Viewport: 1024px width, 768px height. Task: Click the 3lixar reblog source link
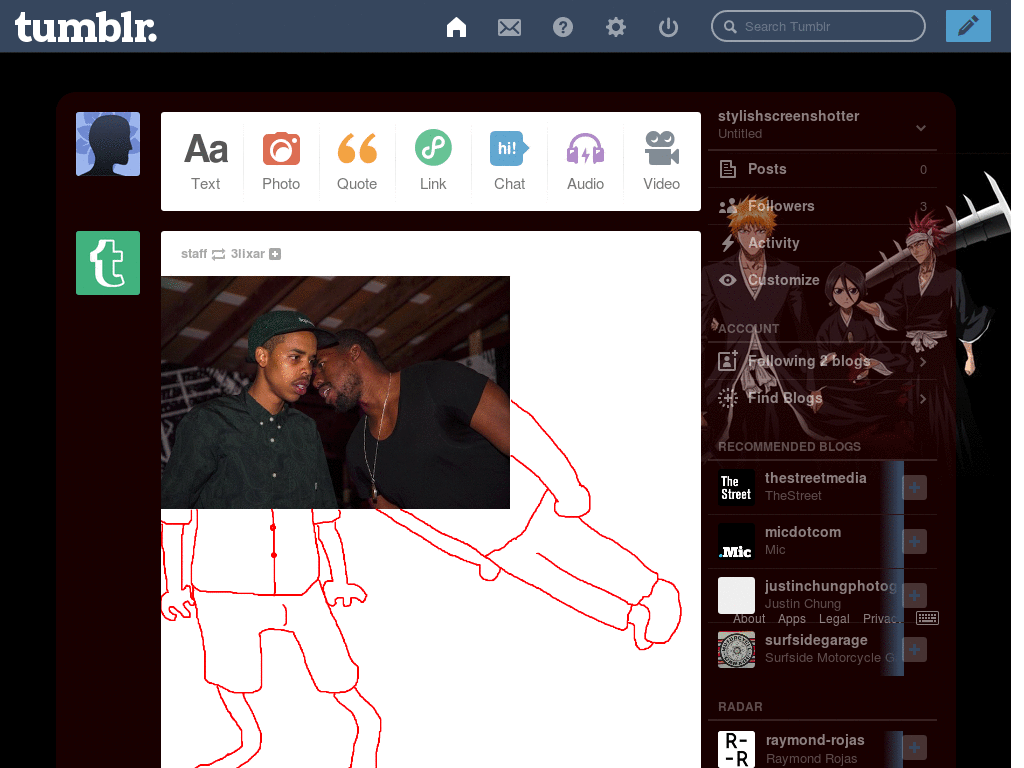click(248, 254)
